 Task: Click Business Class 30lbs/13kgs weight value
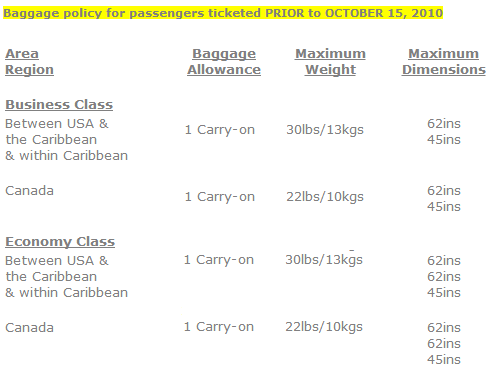click(325, 130)
